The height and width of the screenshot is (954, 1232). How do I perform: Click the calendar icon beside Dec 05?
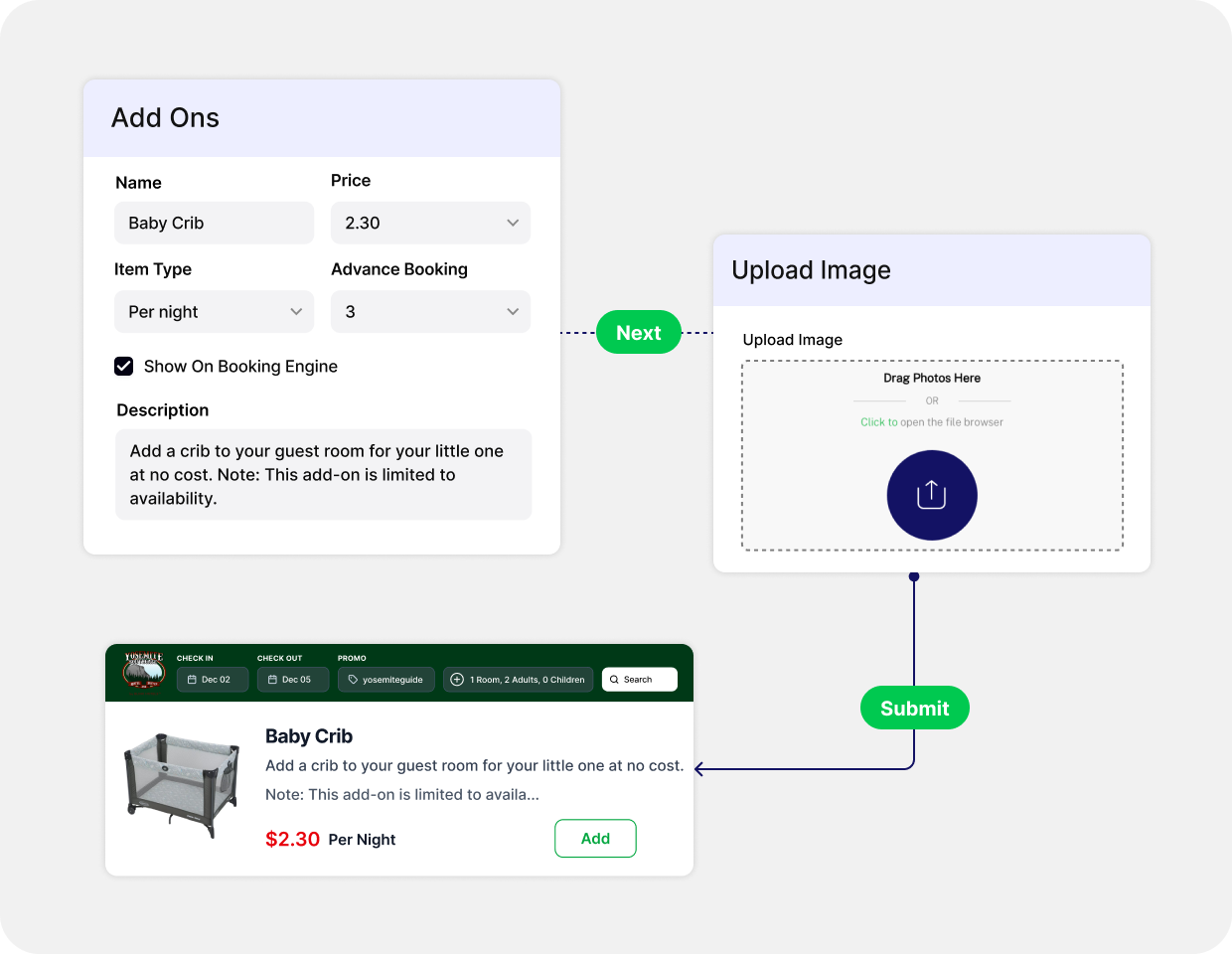point(272,680)
